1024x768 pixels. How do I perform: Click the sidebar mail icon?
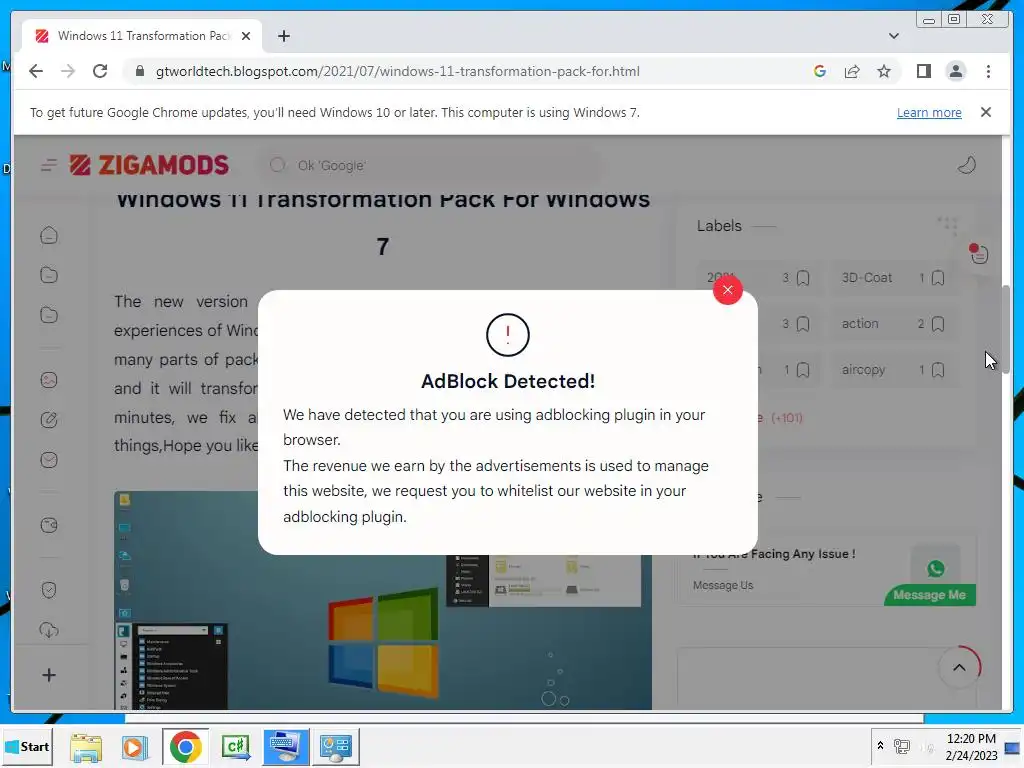[49, 460]
